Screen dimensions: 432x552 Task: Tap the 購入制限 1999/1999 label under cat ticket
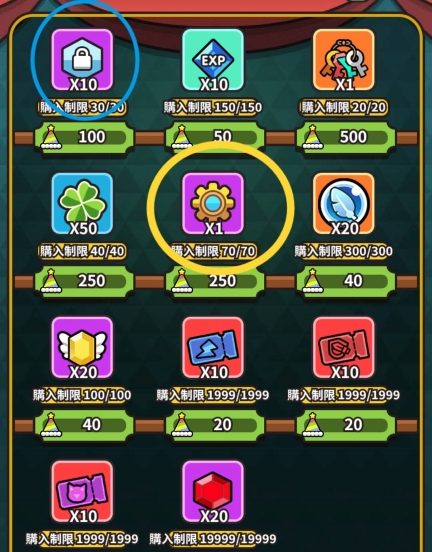click(x=82, y=539)
